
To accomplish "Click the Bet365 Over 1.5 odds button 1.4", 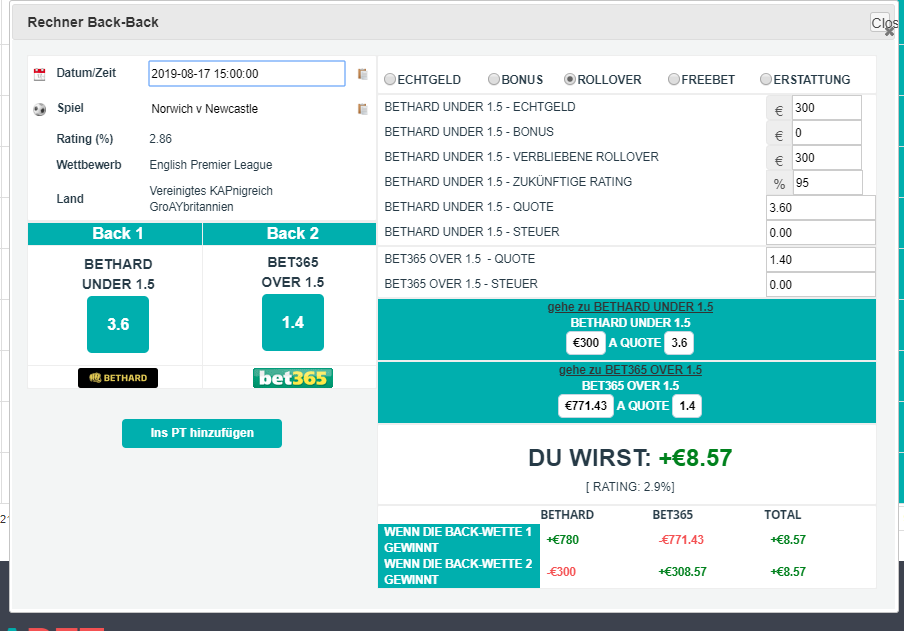I will 293,322.
